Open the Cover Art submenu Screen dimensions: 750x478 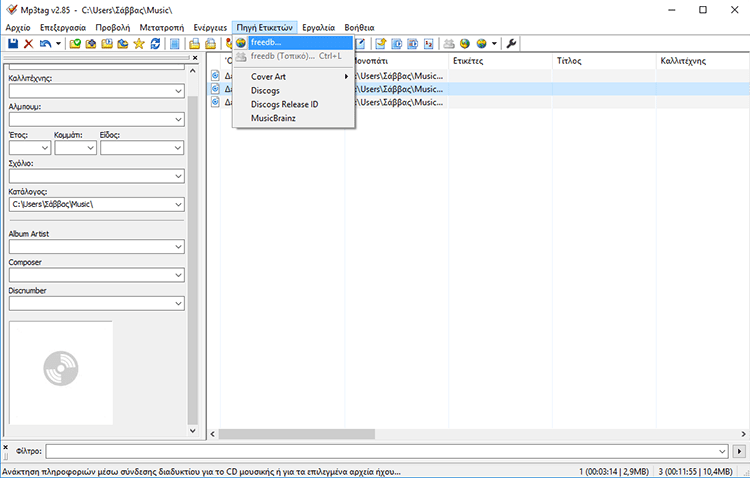[x=293, y=77]
